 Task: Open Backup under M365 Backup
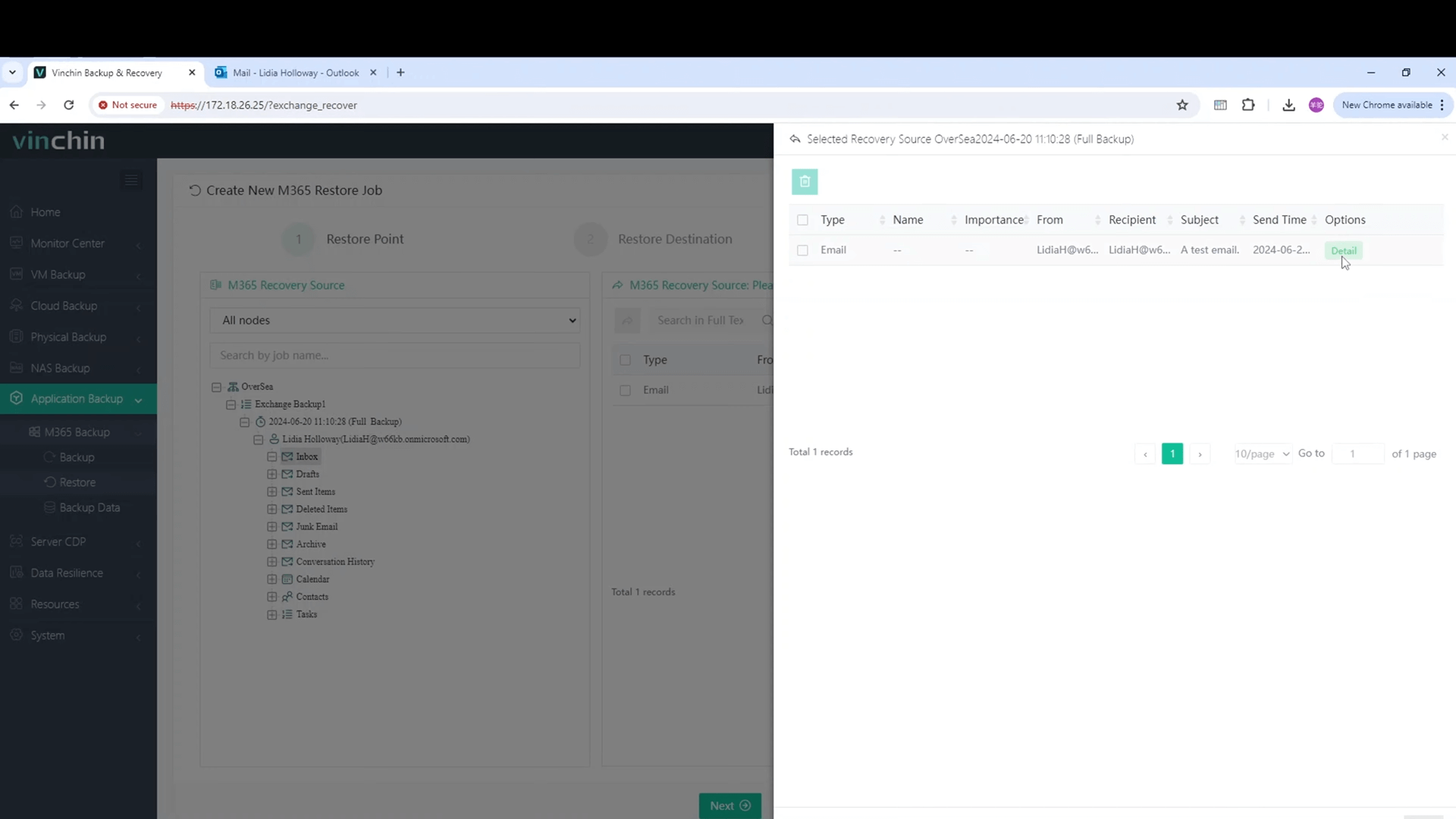[77, 457]
